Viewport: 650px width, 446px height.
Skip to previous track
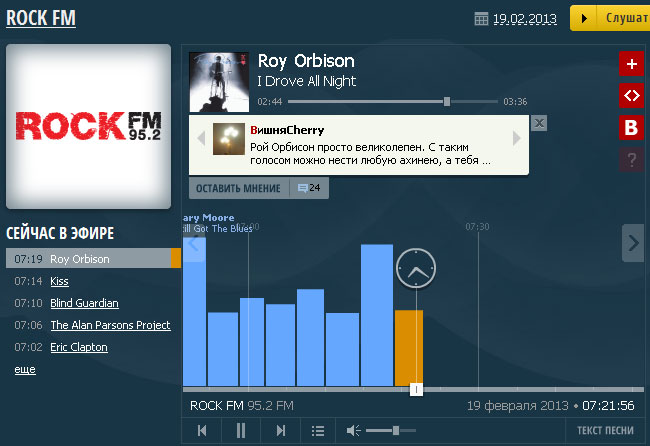(x=202, y=431)
